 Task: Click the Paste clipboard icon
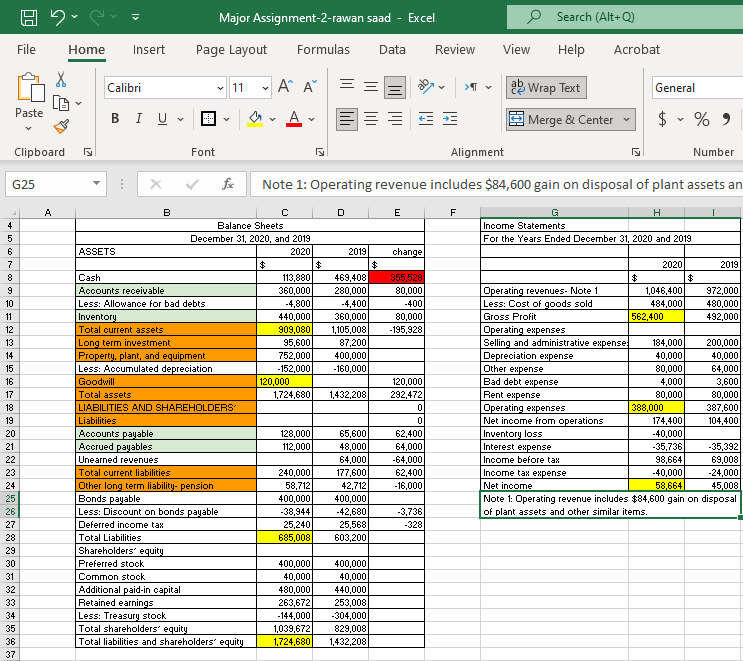coord(30,88)
